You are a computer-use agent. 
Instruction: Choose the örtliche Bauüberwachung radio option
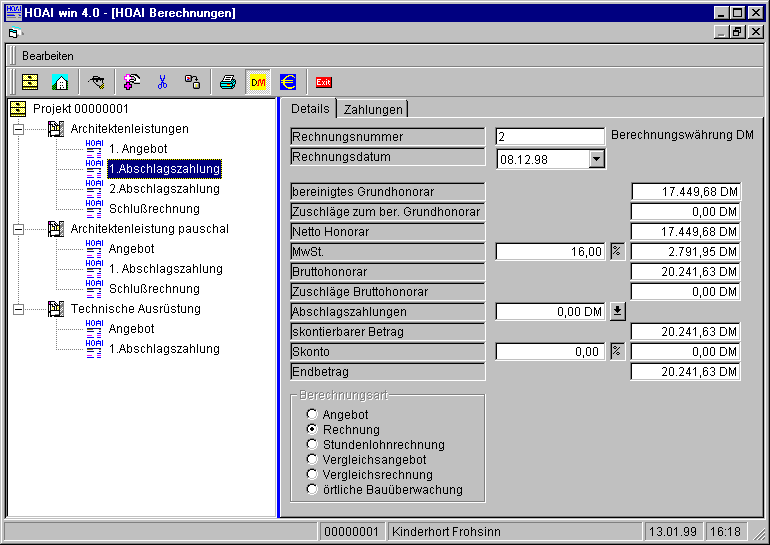[312, 490]
